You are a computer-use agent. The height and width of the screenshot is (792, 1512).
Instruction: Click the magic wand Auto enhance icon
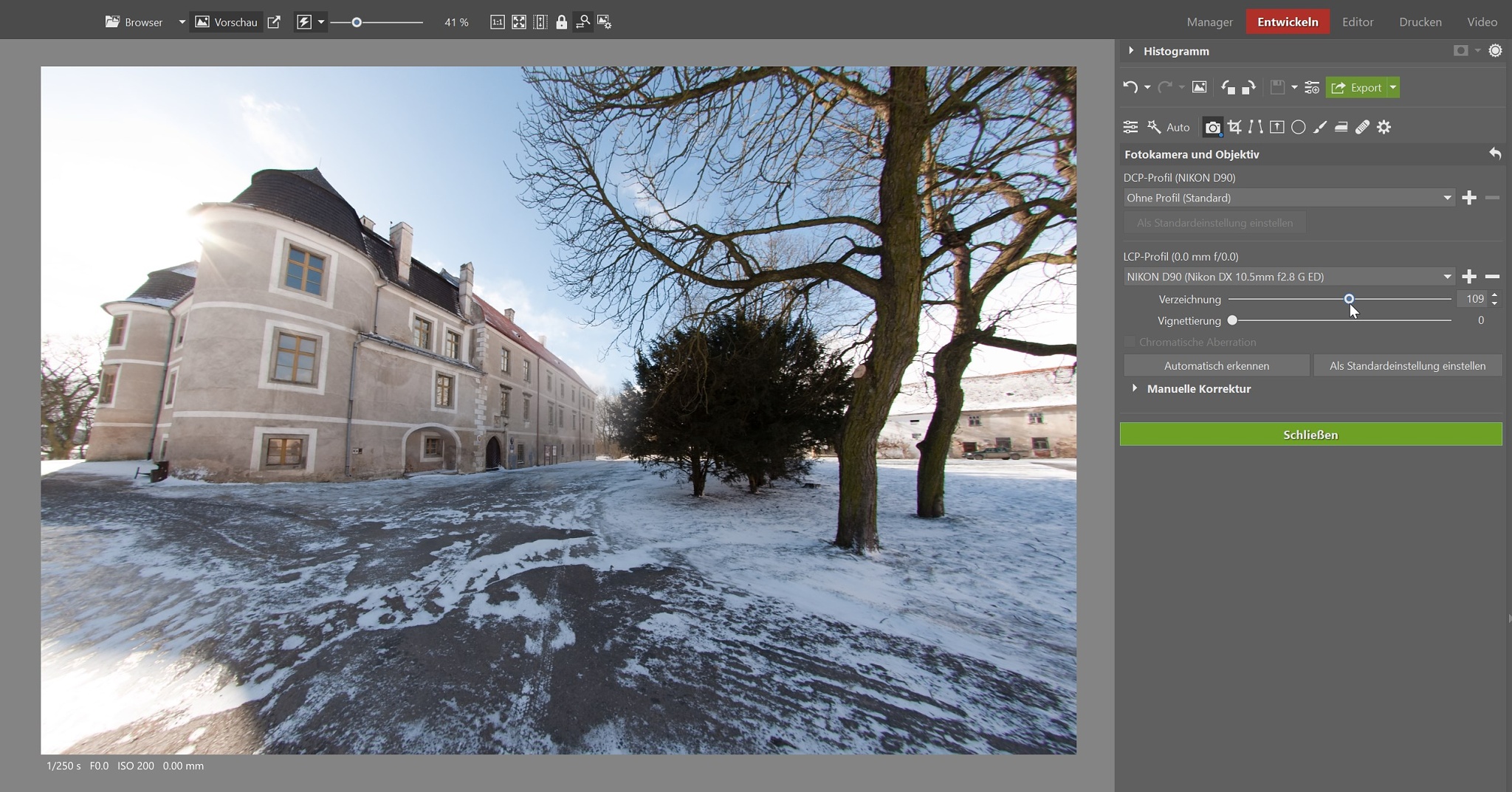pos(1154,127)
